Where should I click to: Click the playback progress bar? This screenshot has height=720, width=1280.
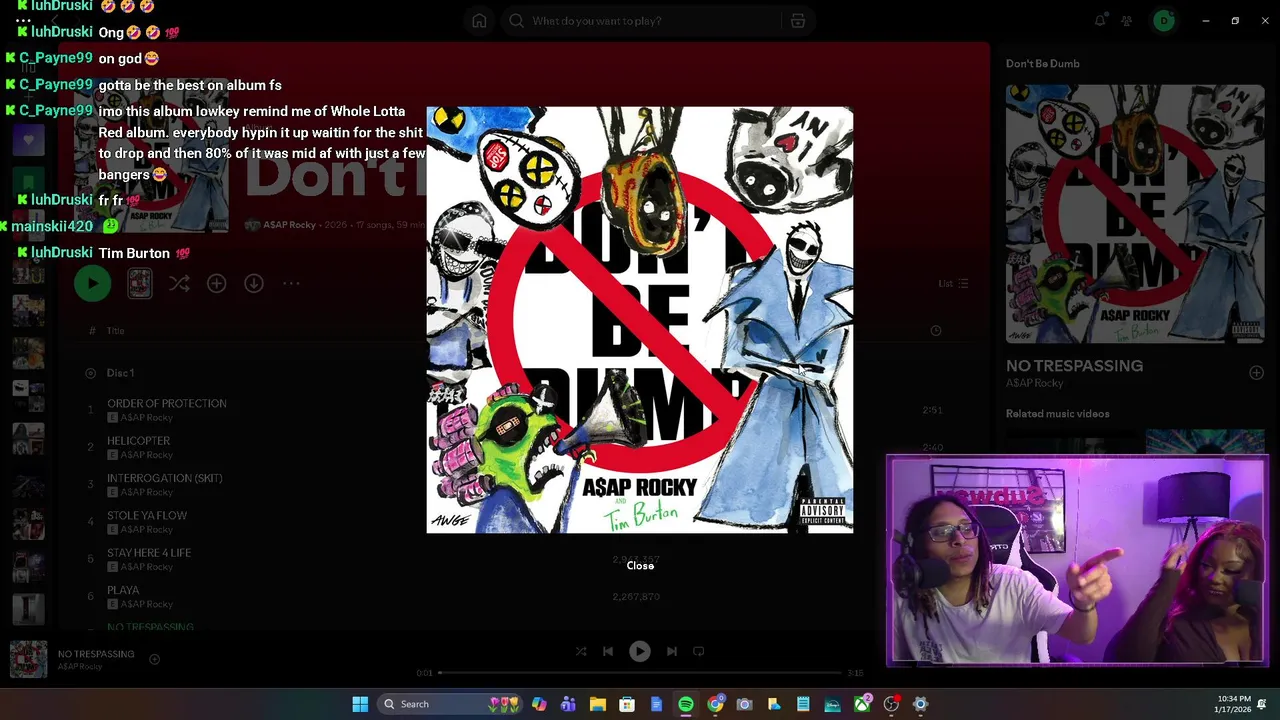point(640,673)
